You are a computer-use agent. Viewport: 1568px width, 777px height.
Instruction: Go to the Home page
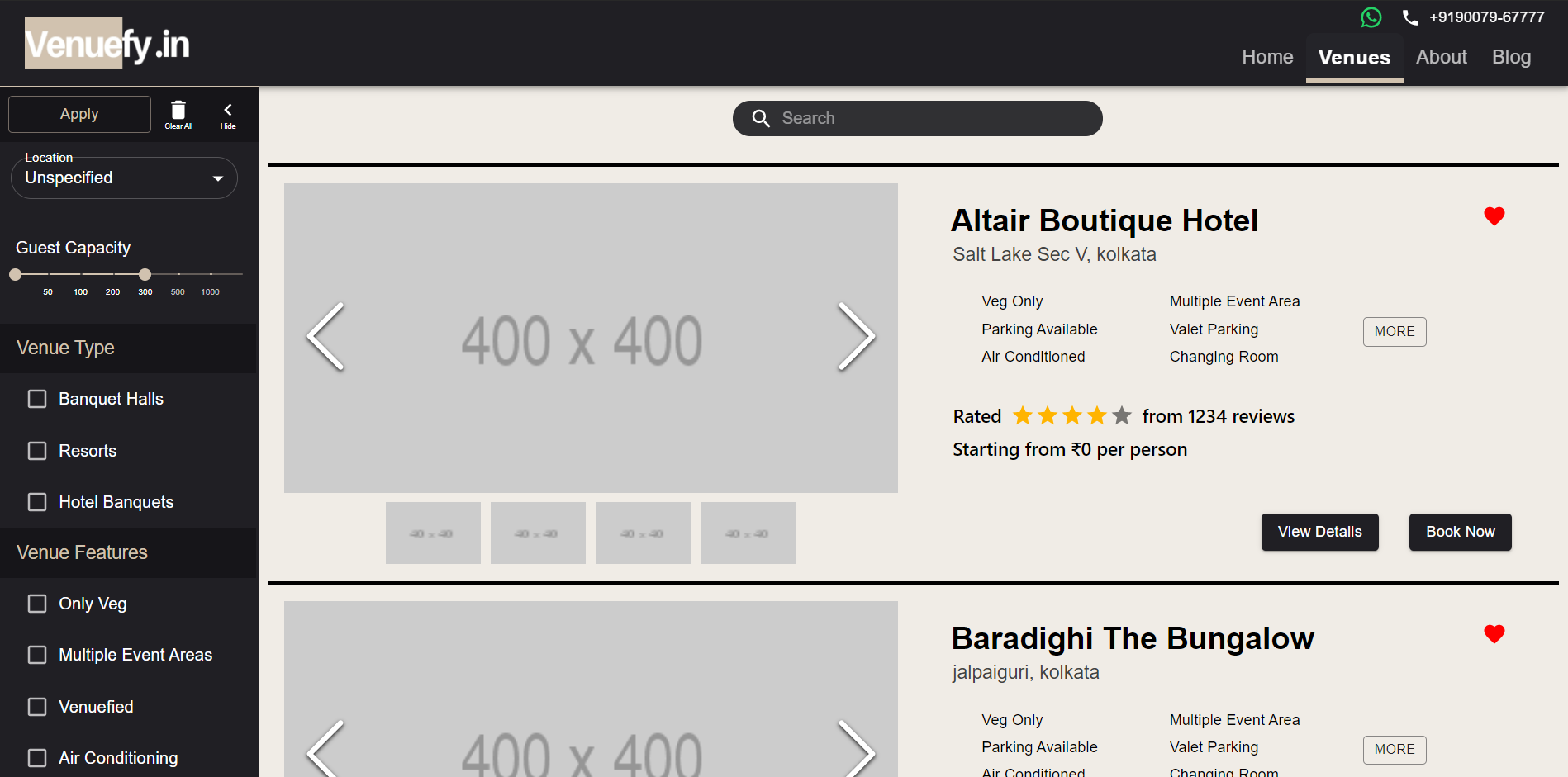(x=1267, y=57)
